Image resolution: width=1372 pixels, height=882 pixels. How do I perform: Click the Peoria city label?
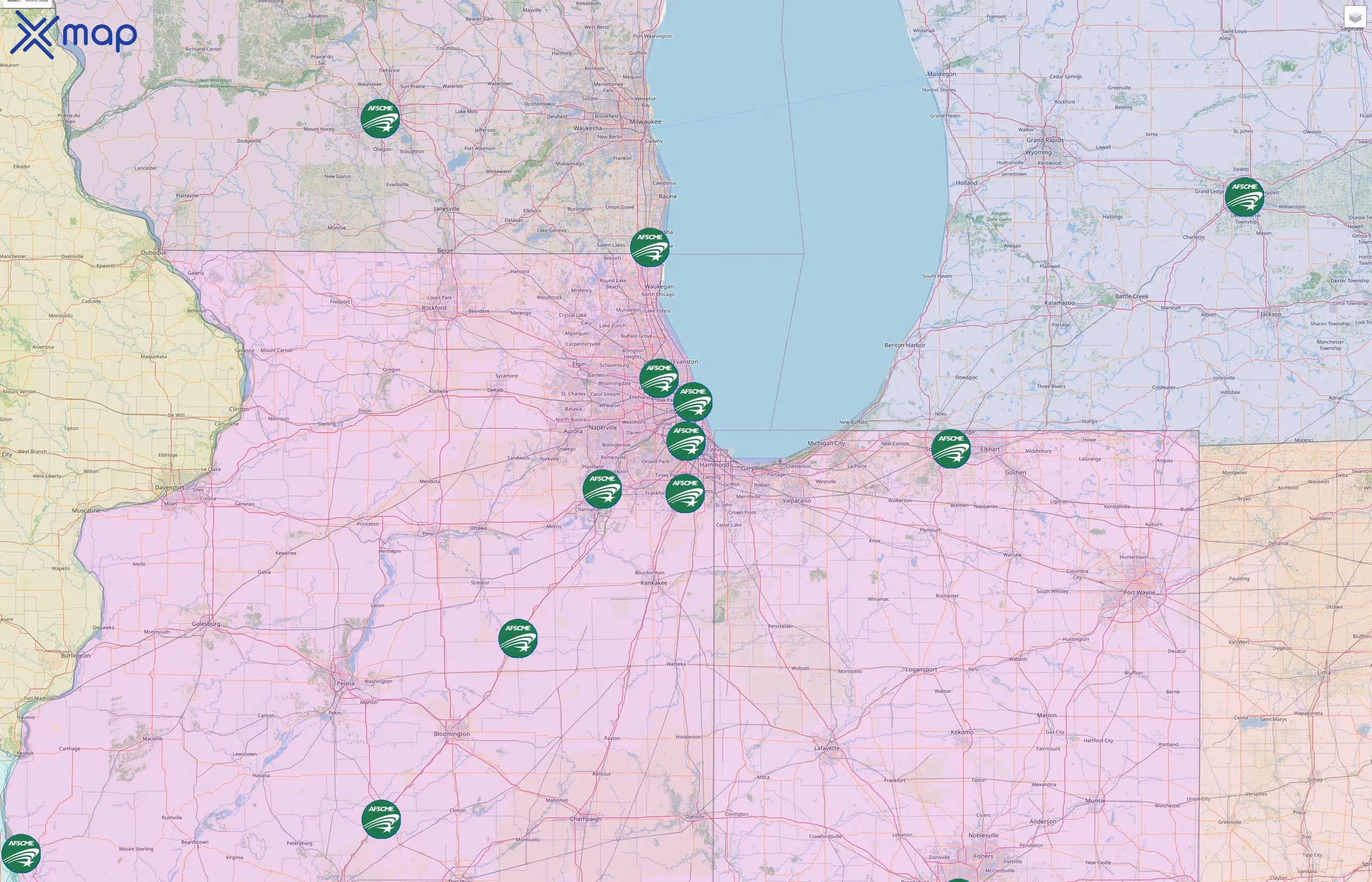346,683
